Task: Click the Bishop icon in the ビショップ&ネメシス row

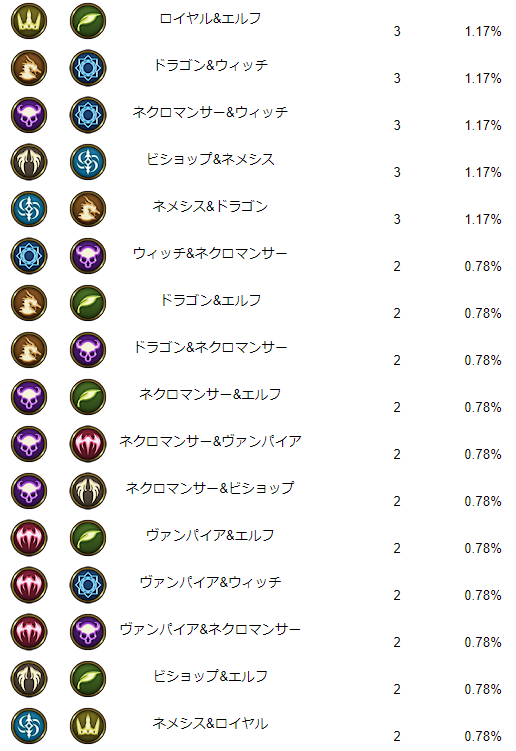Action: 29,162
